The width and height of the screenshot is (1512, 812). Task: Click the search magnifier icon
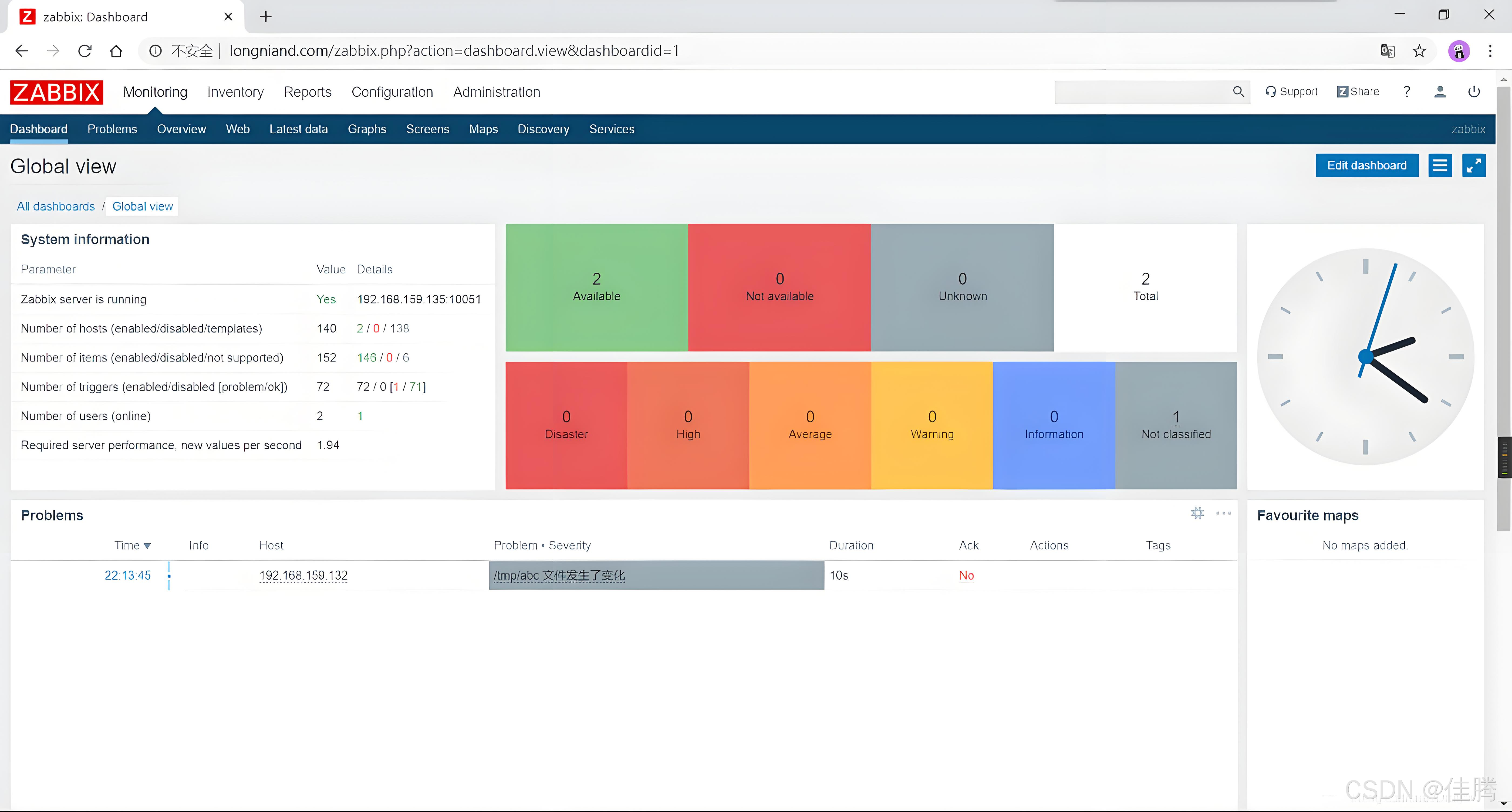tap(1238, 92)
